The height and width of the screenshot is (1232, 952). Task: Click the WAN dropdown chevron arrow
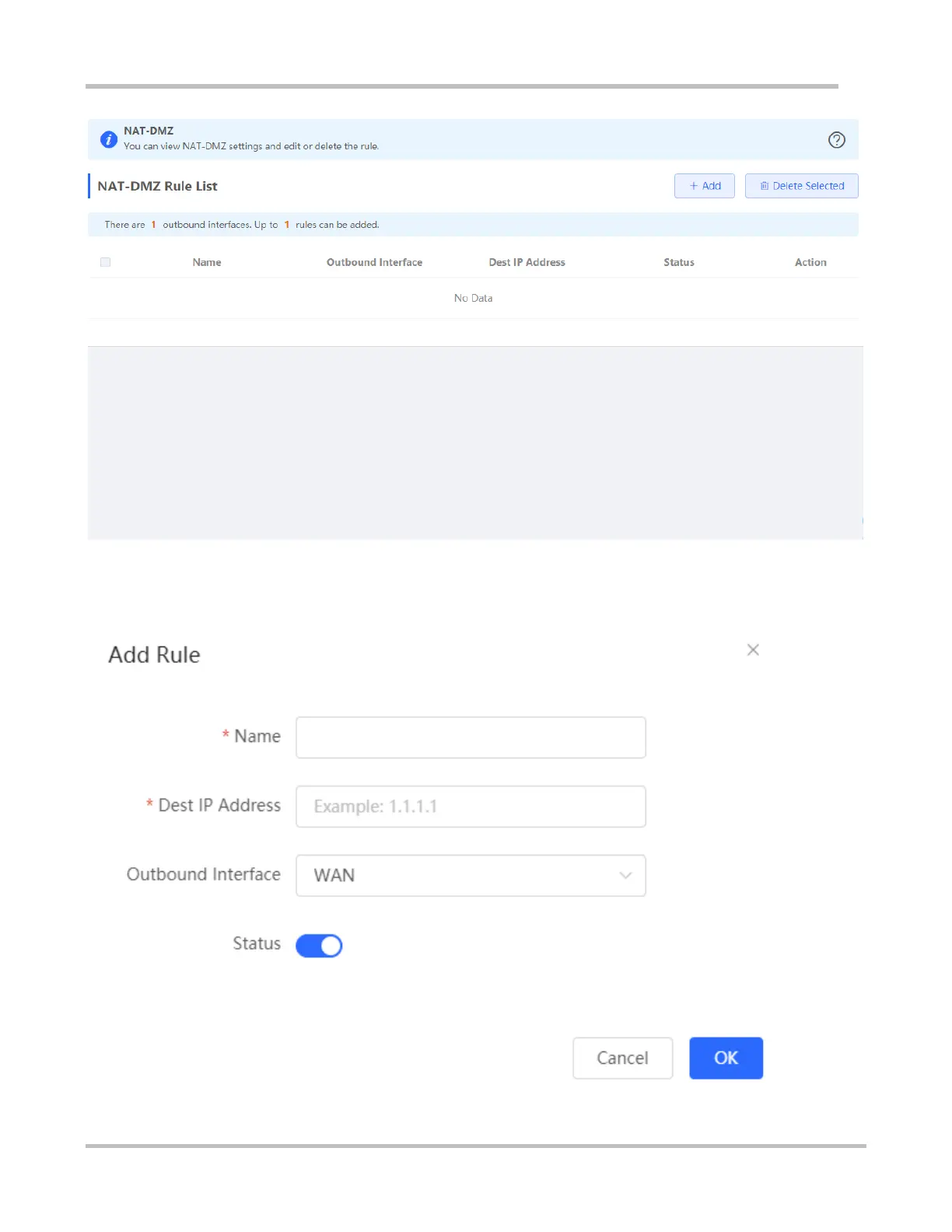[625, 875]
